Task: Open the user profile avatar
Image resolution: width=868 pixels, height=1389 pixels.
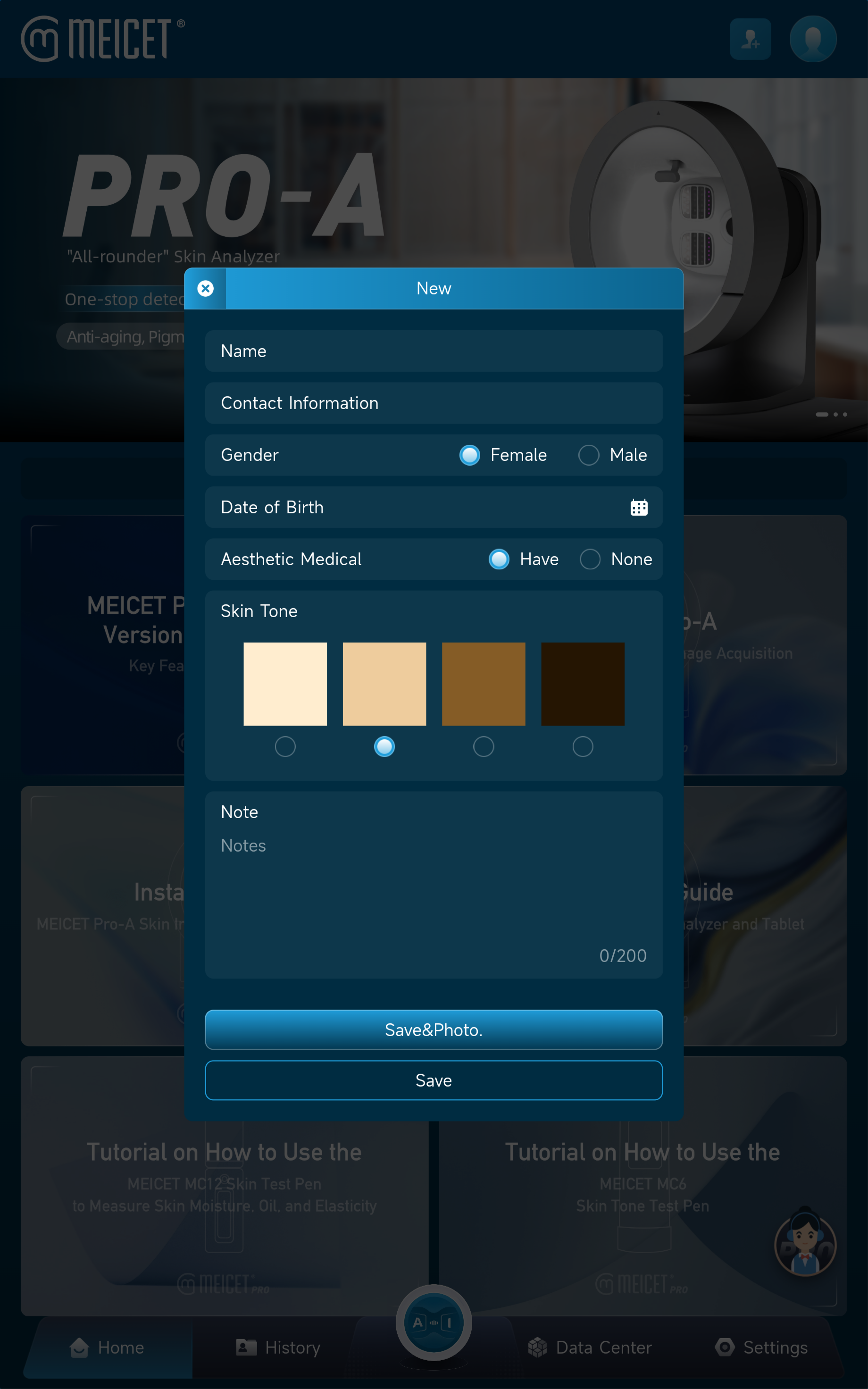Action: [813, 39]
